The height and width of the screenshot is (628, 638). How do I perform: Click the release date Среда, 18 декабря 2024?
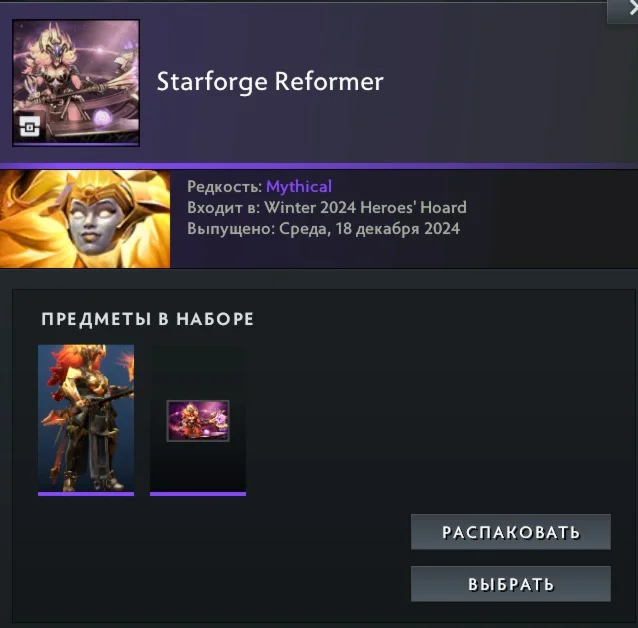pyautogui.click(x=369, y=229)
